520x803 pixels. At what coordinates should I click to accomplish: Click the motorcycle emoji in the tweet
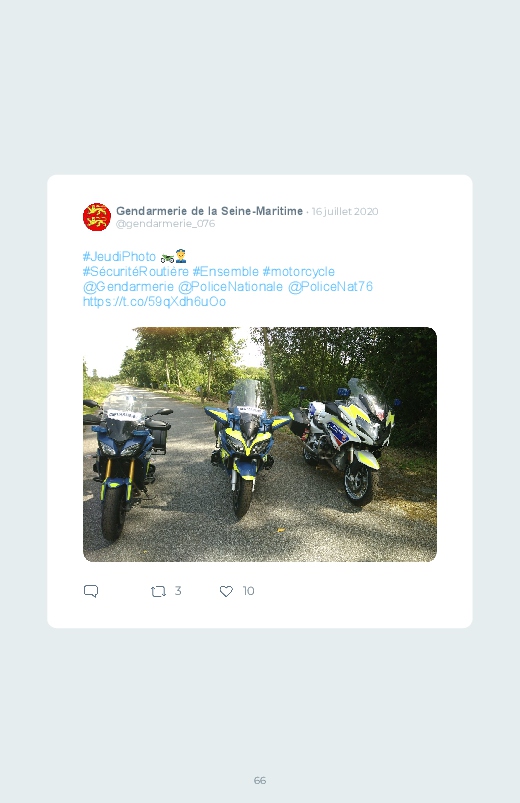[167, 257]
